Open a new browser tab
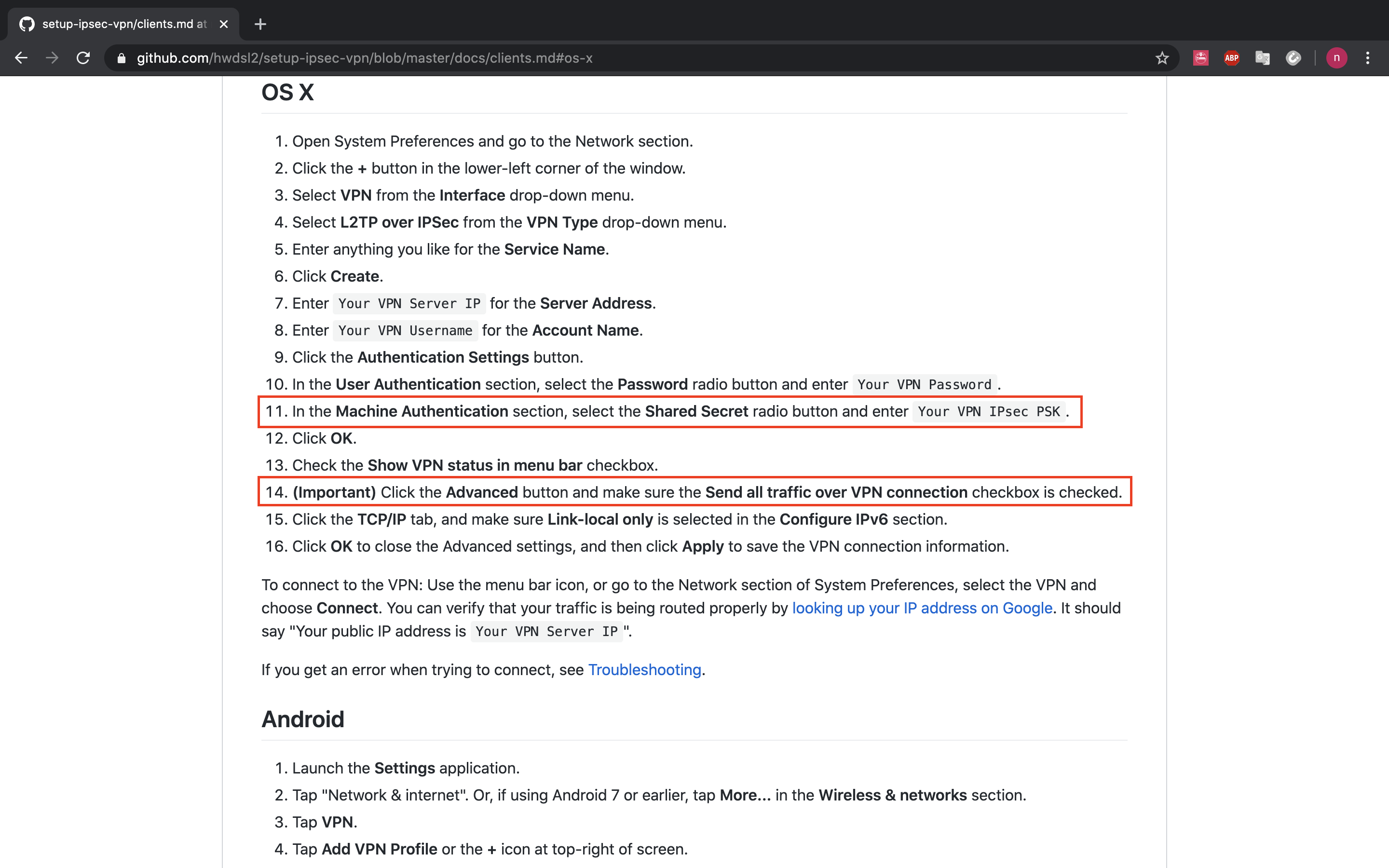 click(x=260, y=24)
